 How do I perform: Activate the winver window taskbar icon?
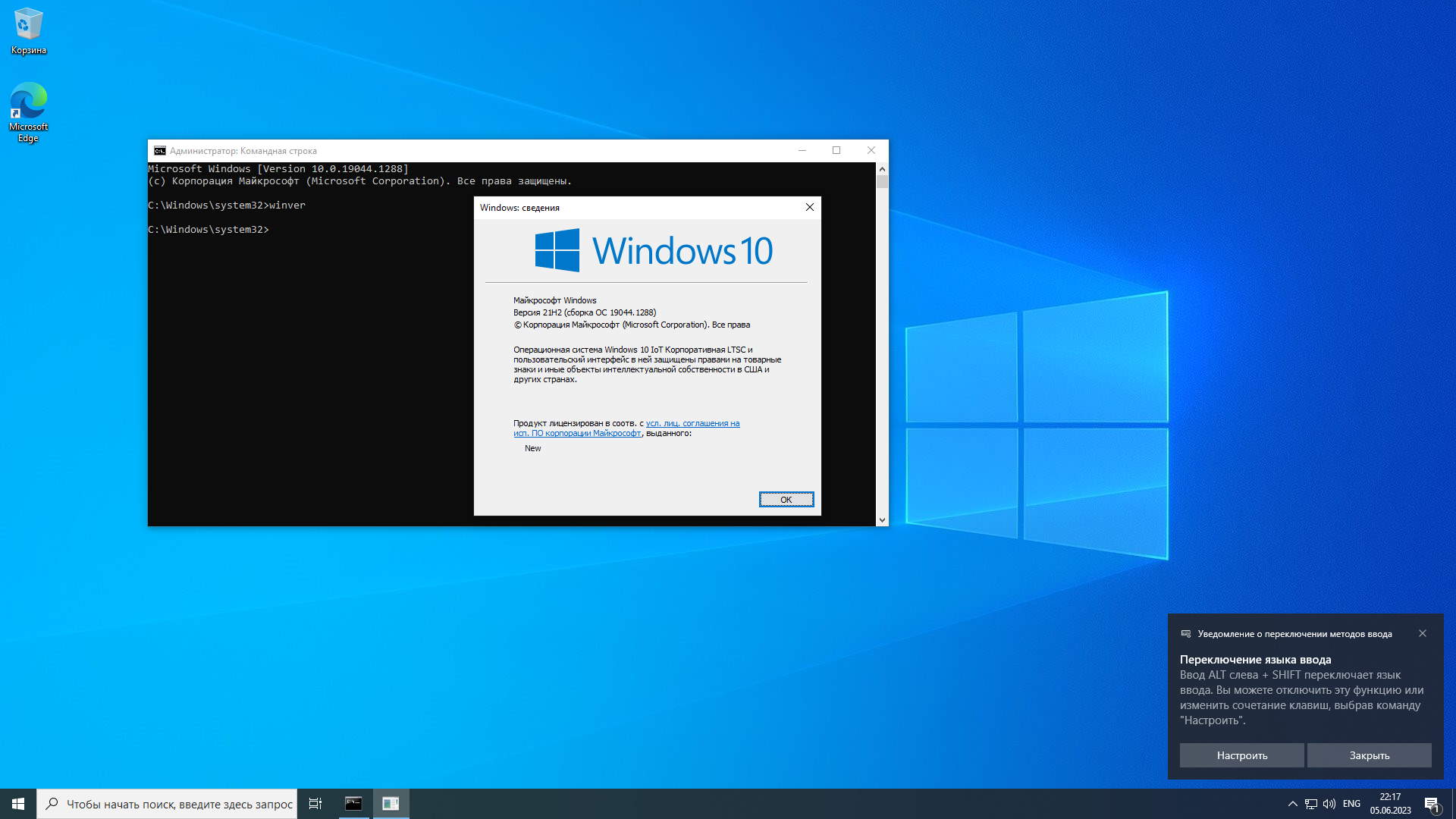pyautogui.click(x=391, y=803)
